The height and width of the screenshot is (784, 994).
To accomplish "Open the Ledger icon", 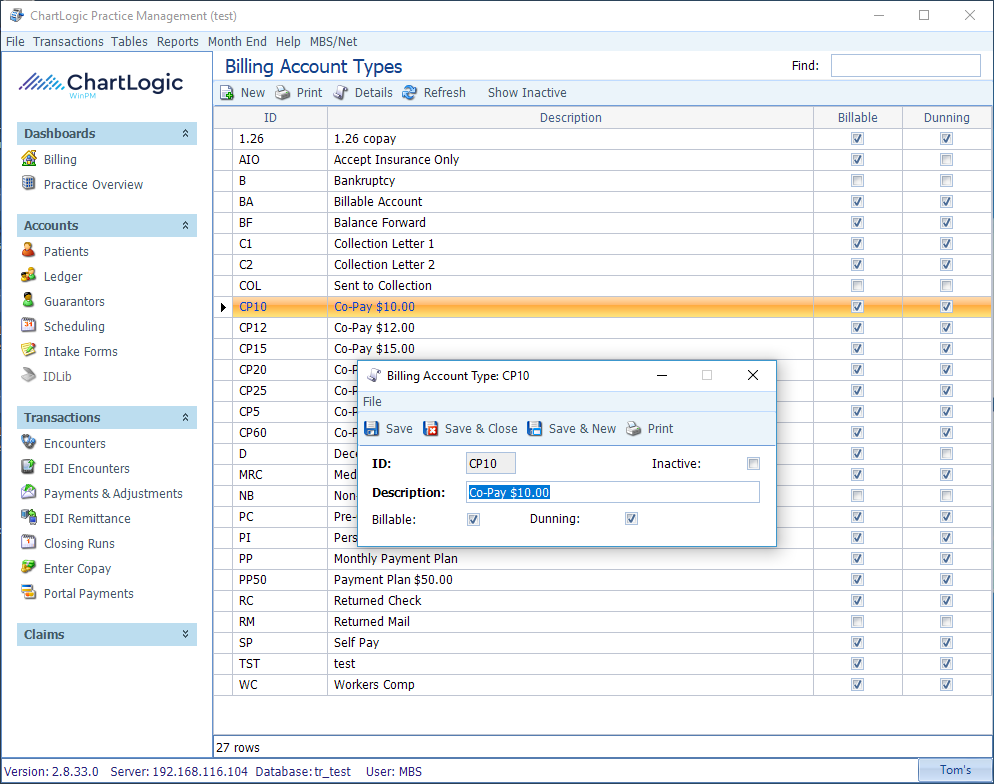I will [x=29, y=275].
